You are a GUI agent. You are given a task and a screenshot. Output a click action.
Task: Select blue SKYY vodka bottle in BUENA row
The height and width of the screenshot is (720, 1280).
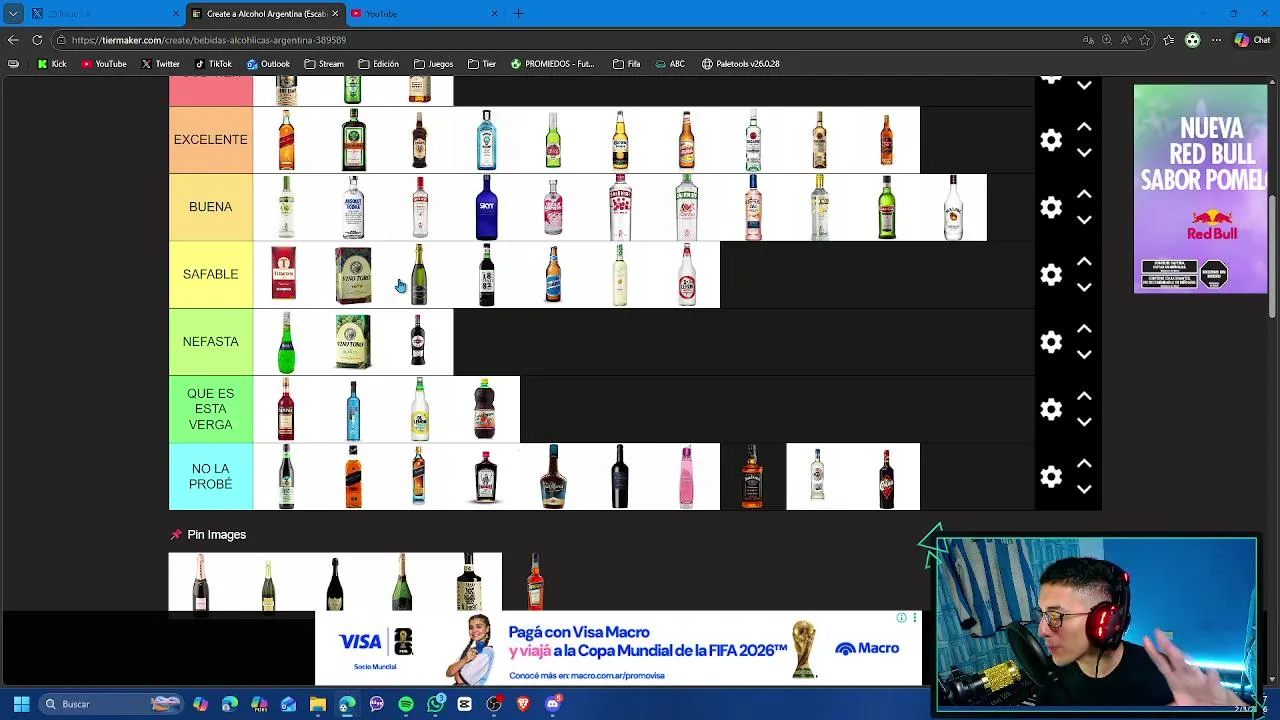(x=486, y=207)
